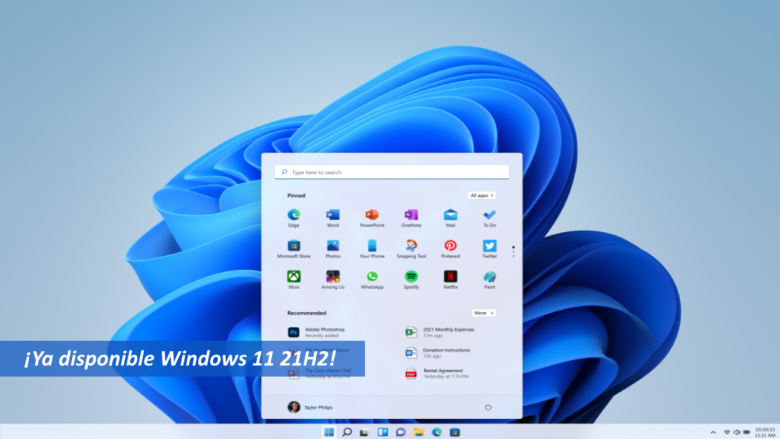Image resolution: width=780 pixels, height=439 pixels.
Task: Open the PowerPoint pinned app
Action: (x=372, y=216)
